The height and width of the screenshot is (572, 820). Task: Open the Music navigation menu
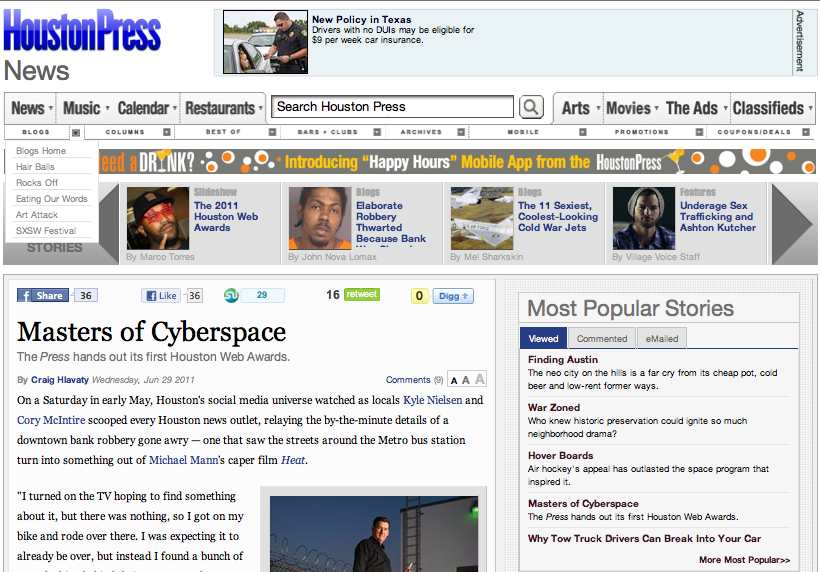(86, 108)
